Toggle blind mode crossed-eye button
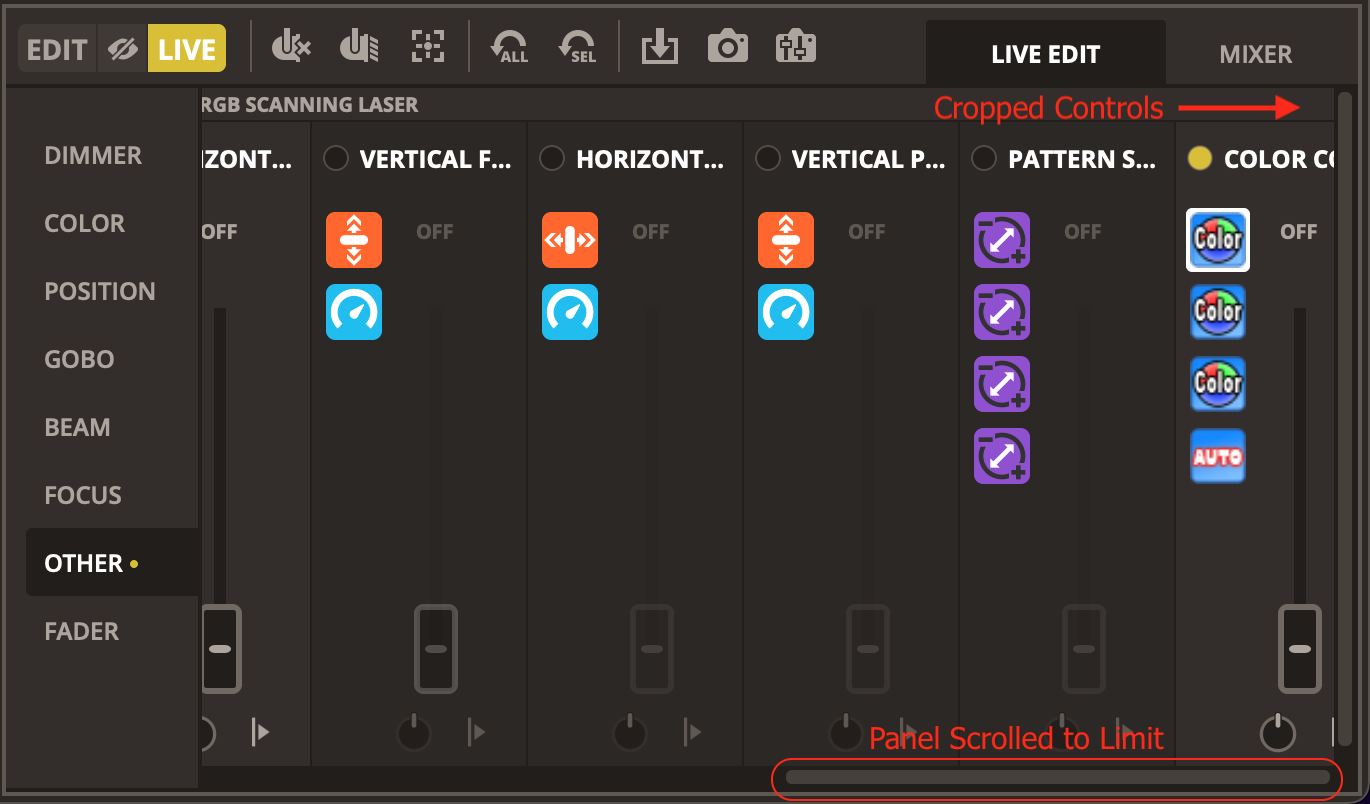 (x=123, y=49)
